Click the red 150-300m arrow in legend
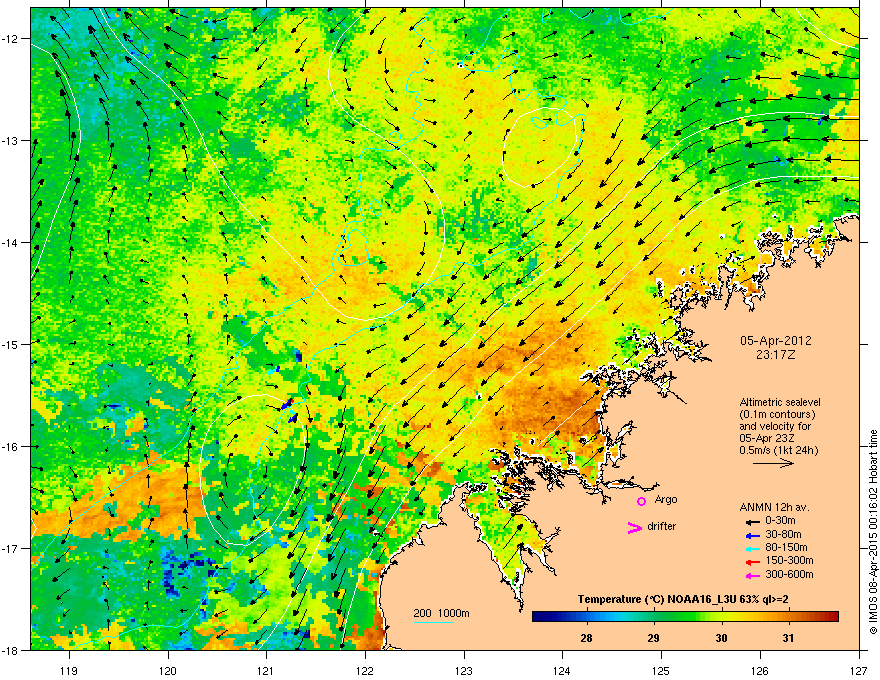 point(752,562)
